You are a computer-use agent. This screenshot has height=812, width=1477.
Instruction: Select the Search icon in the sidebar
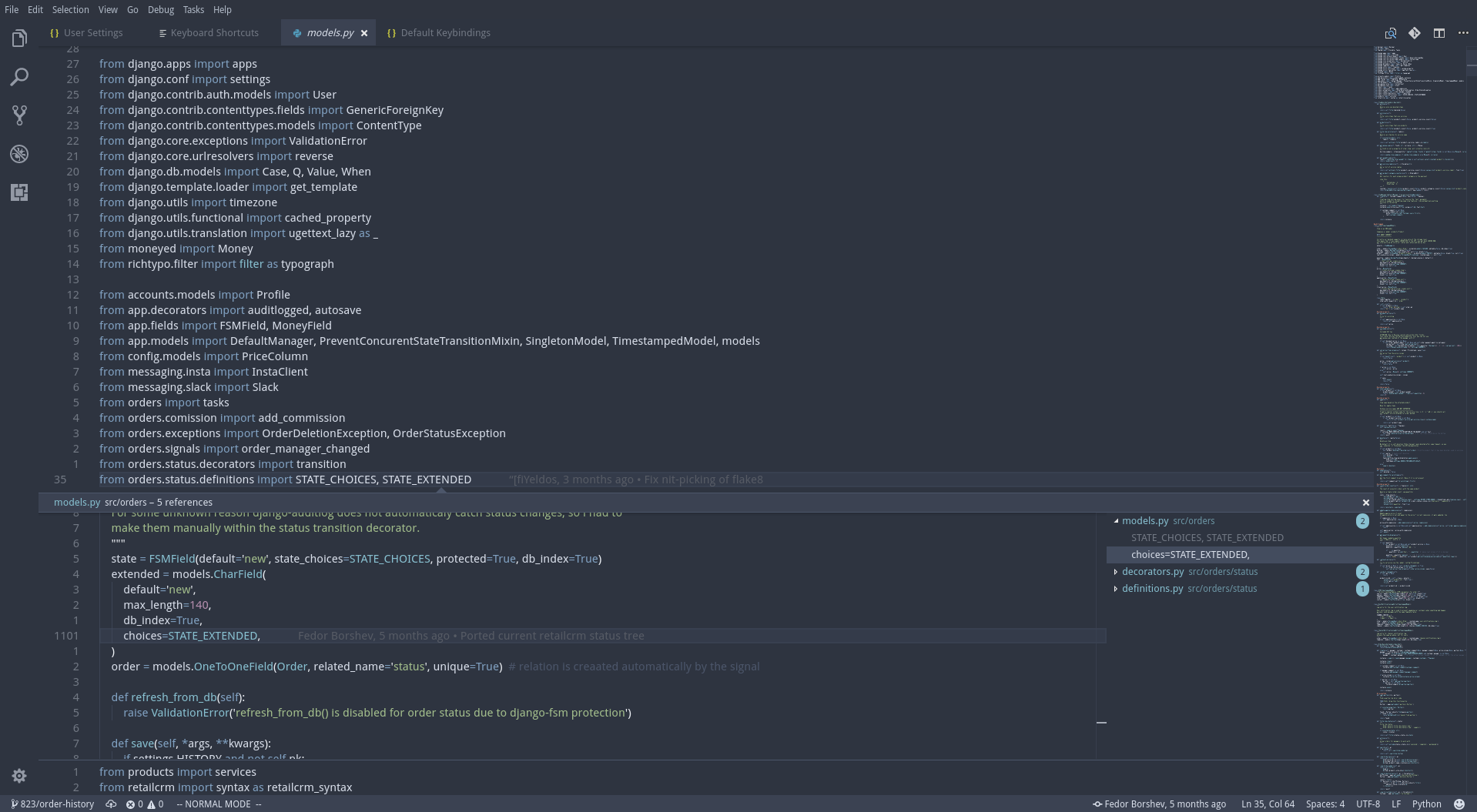[x=19, y=77]
